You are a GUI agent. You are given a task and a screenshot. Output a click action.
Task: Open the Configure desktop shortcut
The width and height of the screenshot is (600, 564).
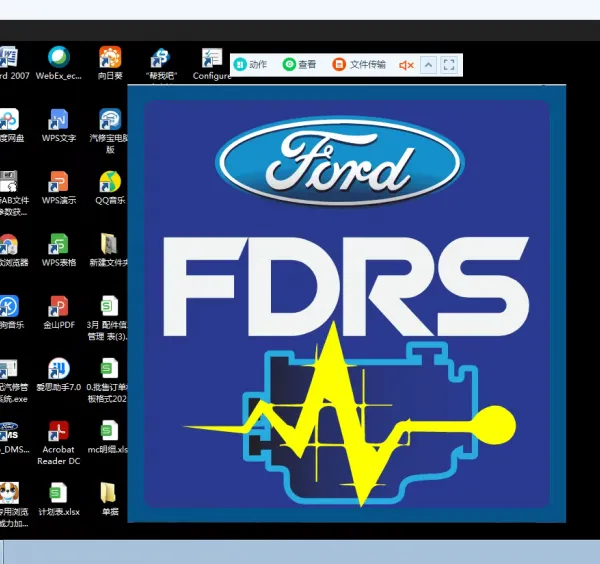[x=212, y=64]
